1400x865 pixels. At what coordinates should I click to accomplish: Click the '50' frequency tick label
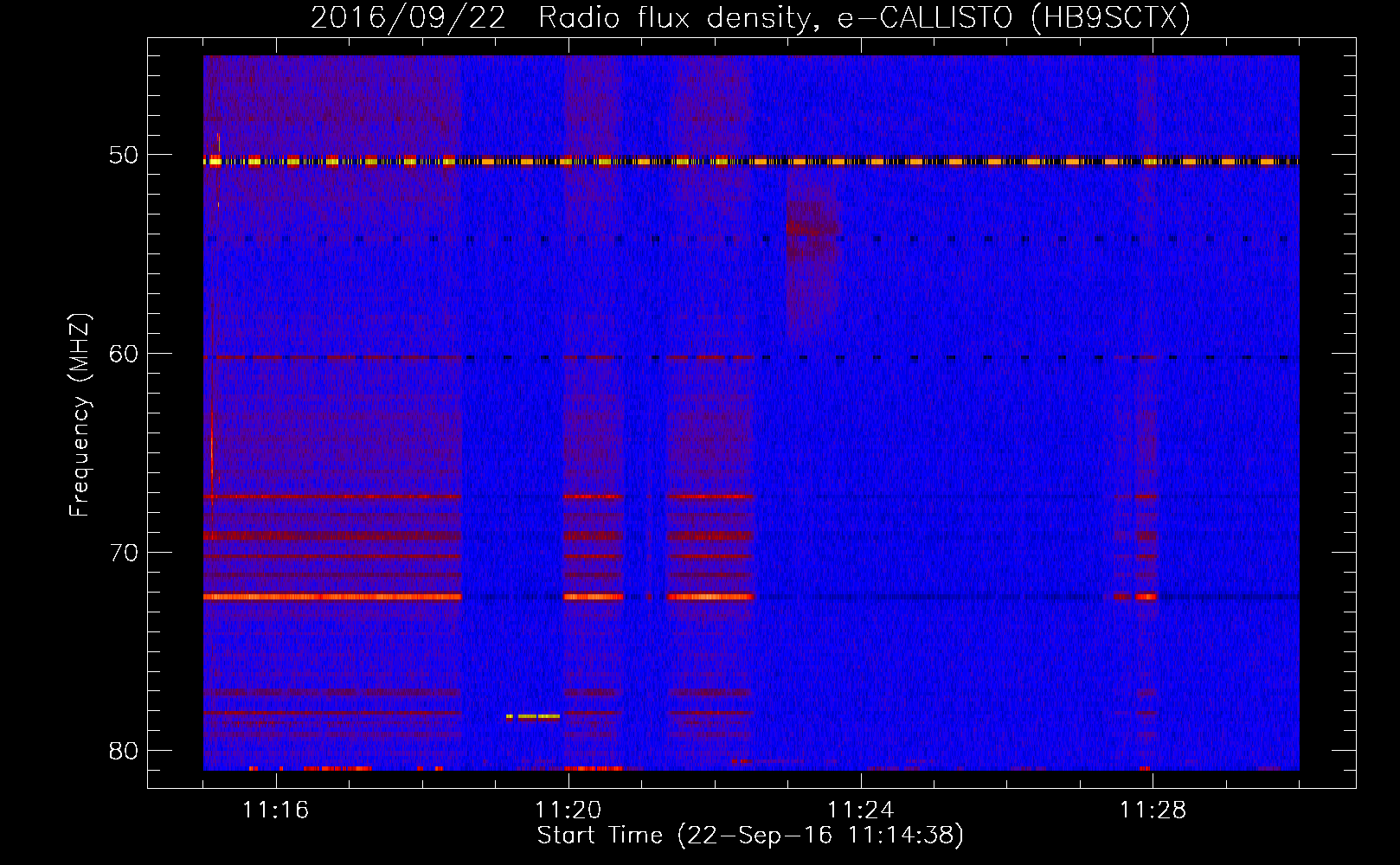pos(124,156)
